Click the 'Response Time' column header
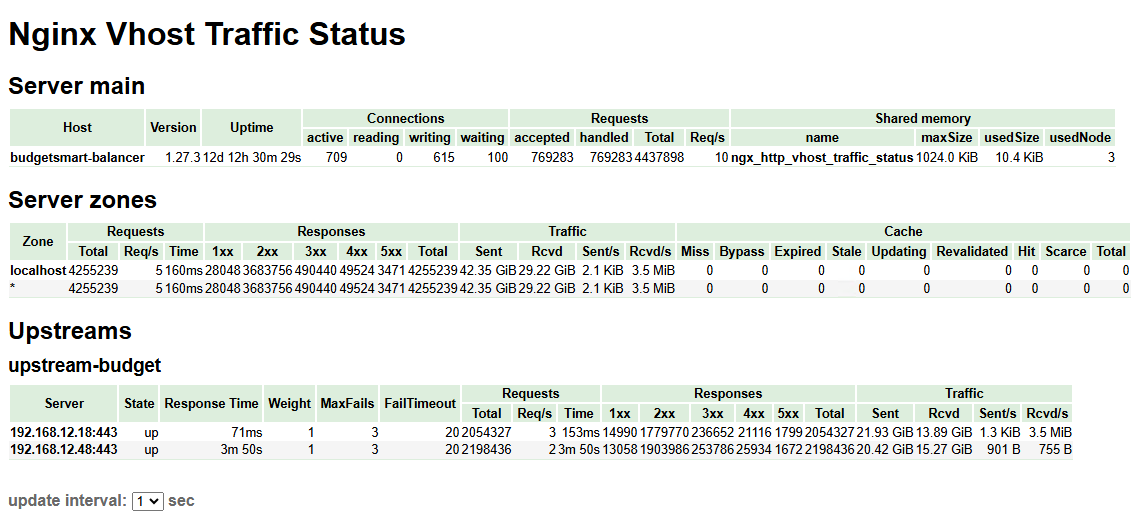The width and height of the screenshot is (1143, 518). click(x=211, y=403)
